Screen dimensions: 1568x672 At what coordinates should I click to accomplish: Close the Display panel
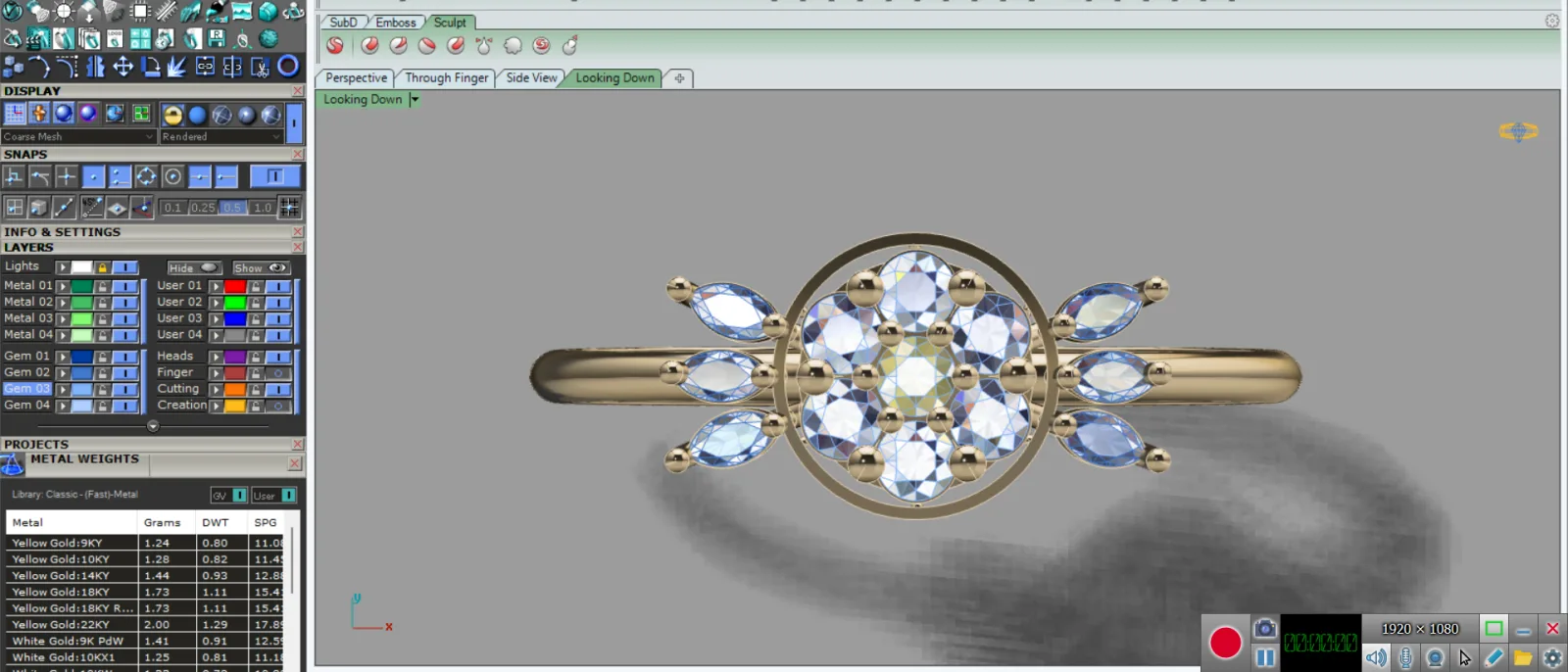point(298,91)
